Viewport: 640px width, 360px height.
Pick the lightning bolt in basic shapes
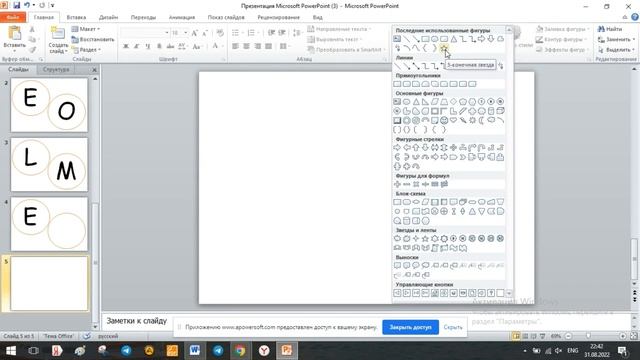pos(463,120)
